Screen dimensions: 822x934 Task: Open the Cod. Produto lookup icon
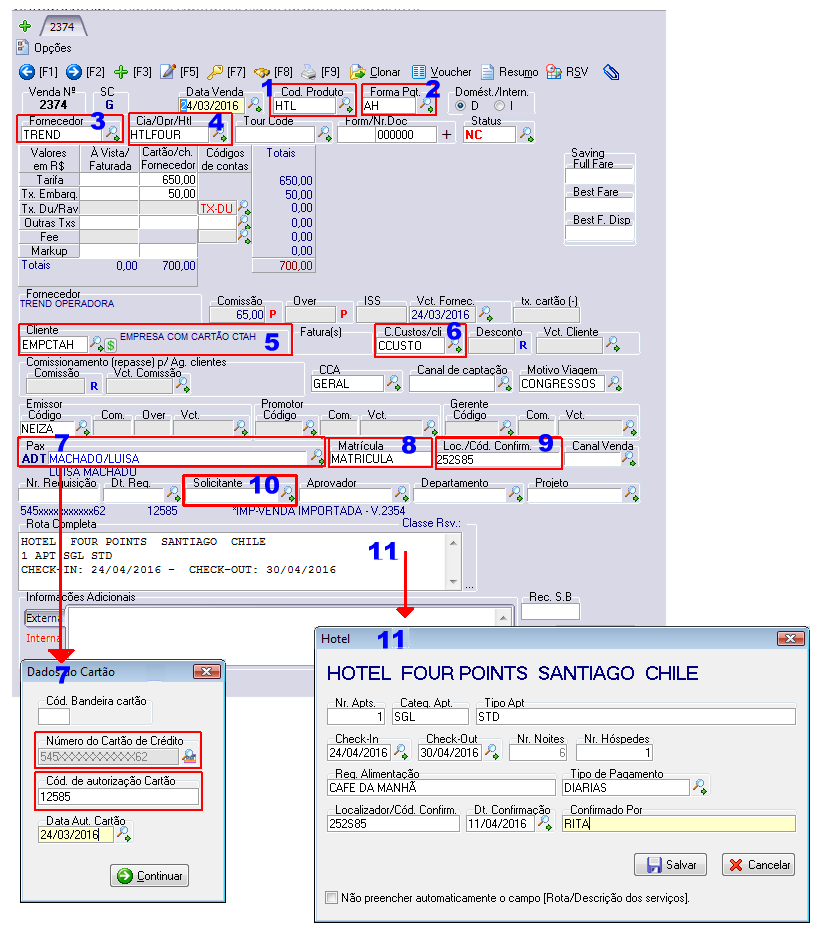point(345,104)
